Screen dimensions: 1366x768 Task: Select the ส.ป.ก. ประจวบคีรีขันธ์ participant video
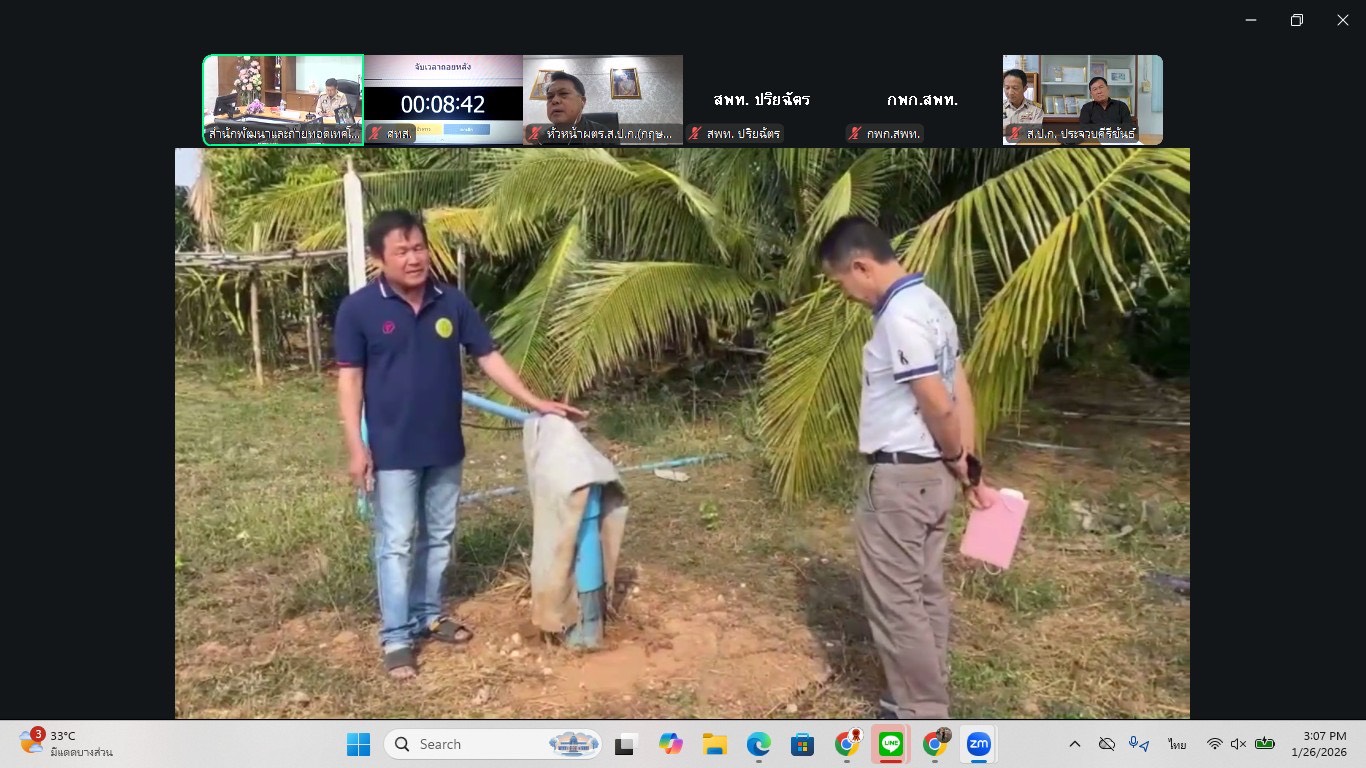click(1082, 99)
